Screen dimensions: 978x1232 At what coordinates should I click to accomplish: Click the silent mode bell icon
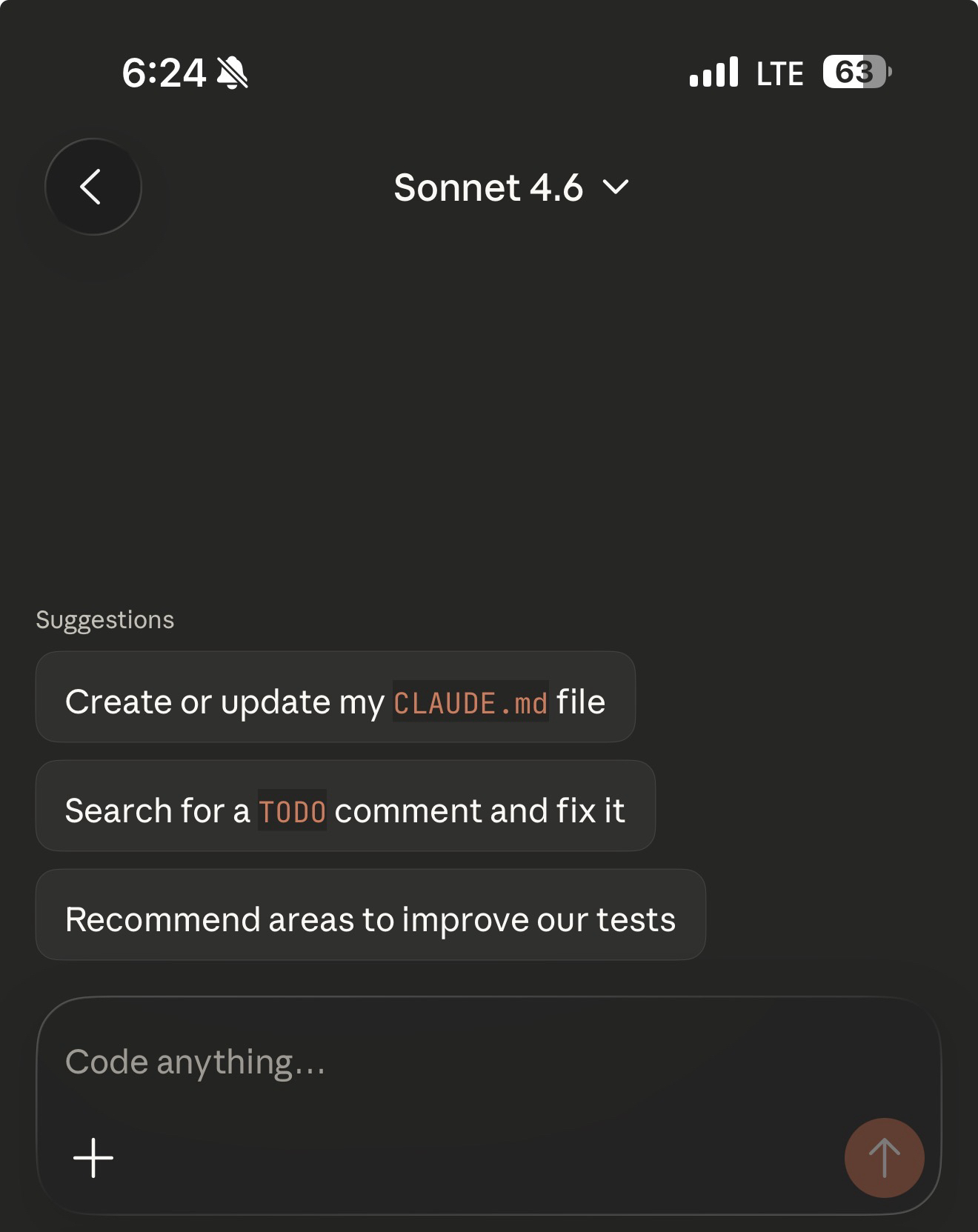click(233, 73)
